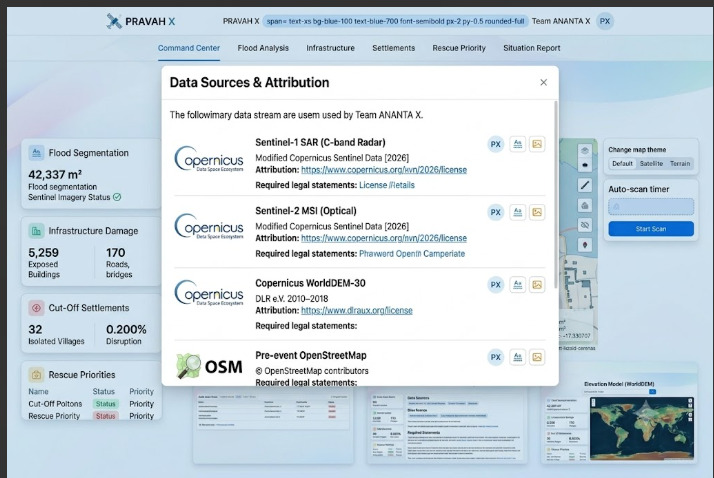Click the image icon in Sentinel-1 SAR row
Viewport: 714px width, 478px height.
537,144
